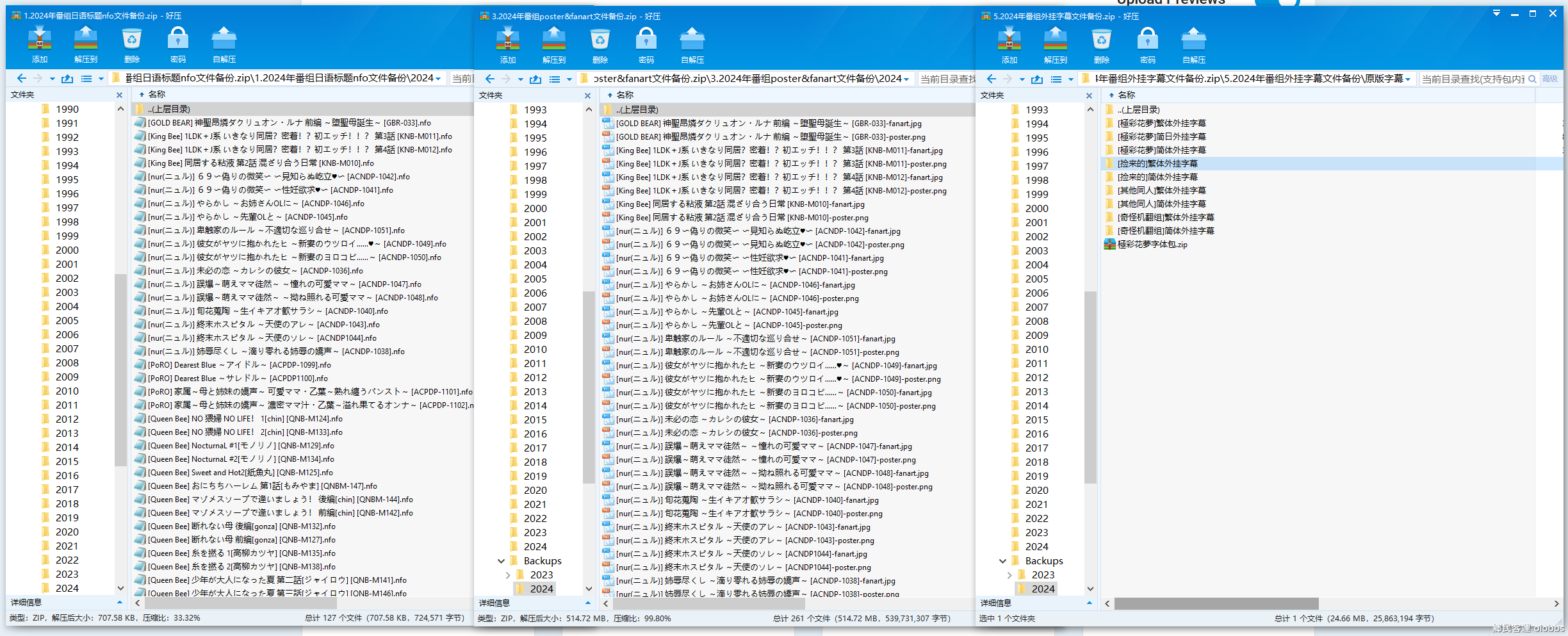Sort by 名称 column in nfo window
Screen dimensions: 1568x636
(x=157, y=94)
